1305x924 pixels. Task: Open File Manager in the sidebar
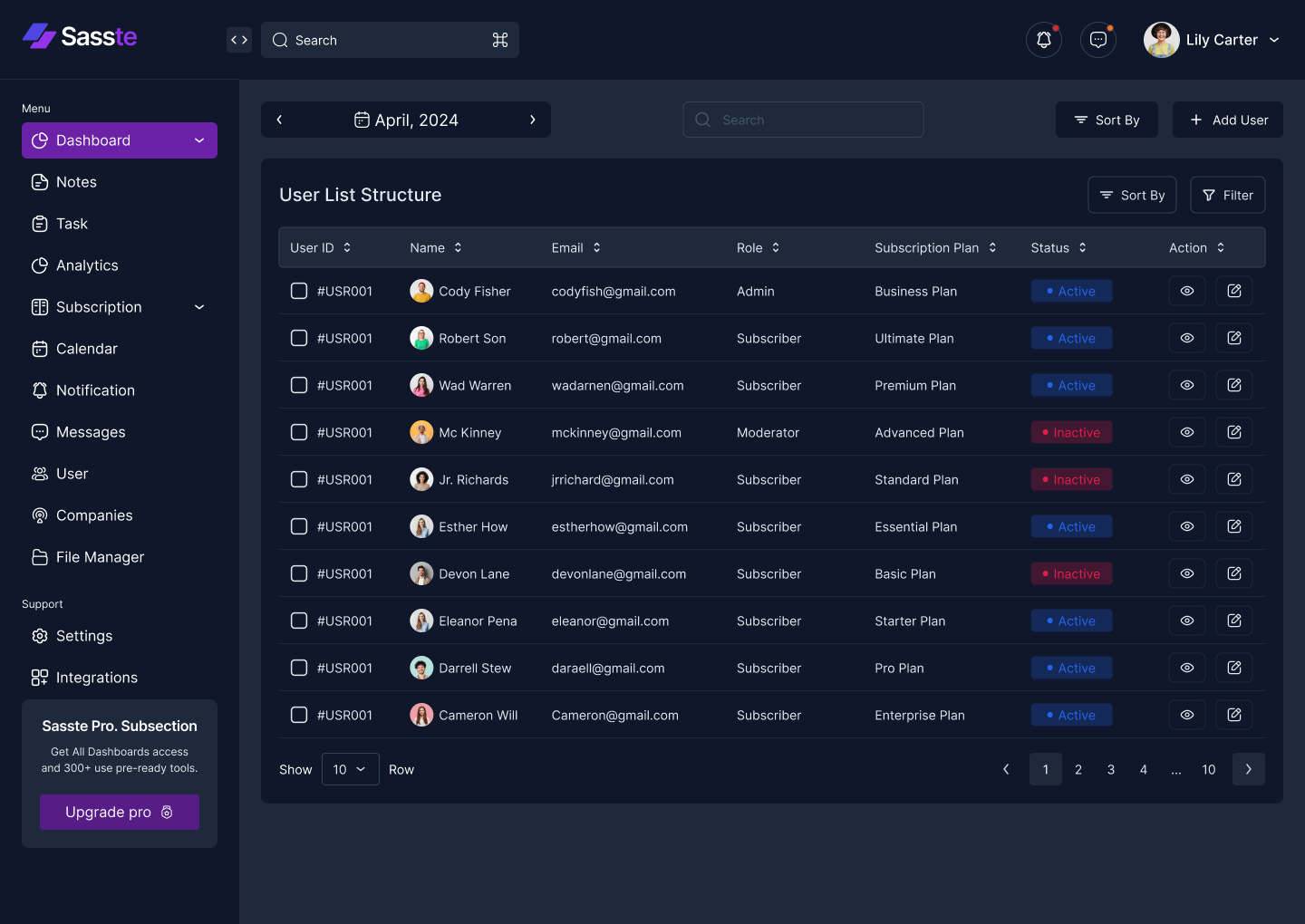[x=120, y=557]
